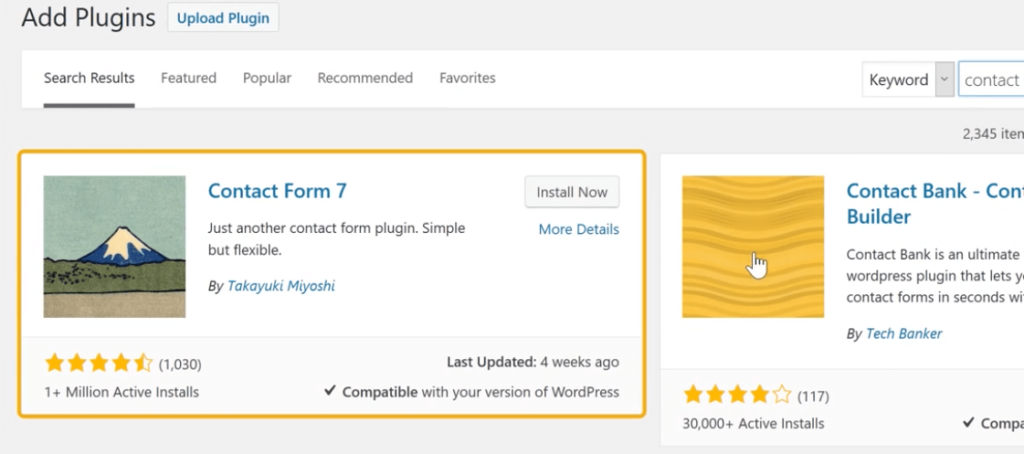Switch to the Popular tab

pos(267,78)
